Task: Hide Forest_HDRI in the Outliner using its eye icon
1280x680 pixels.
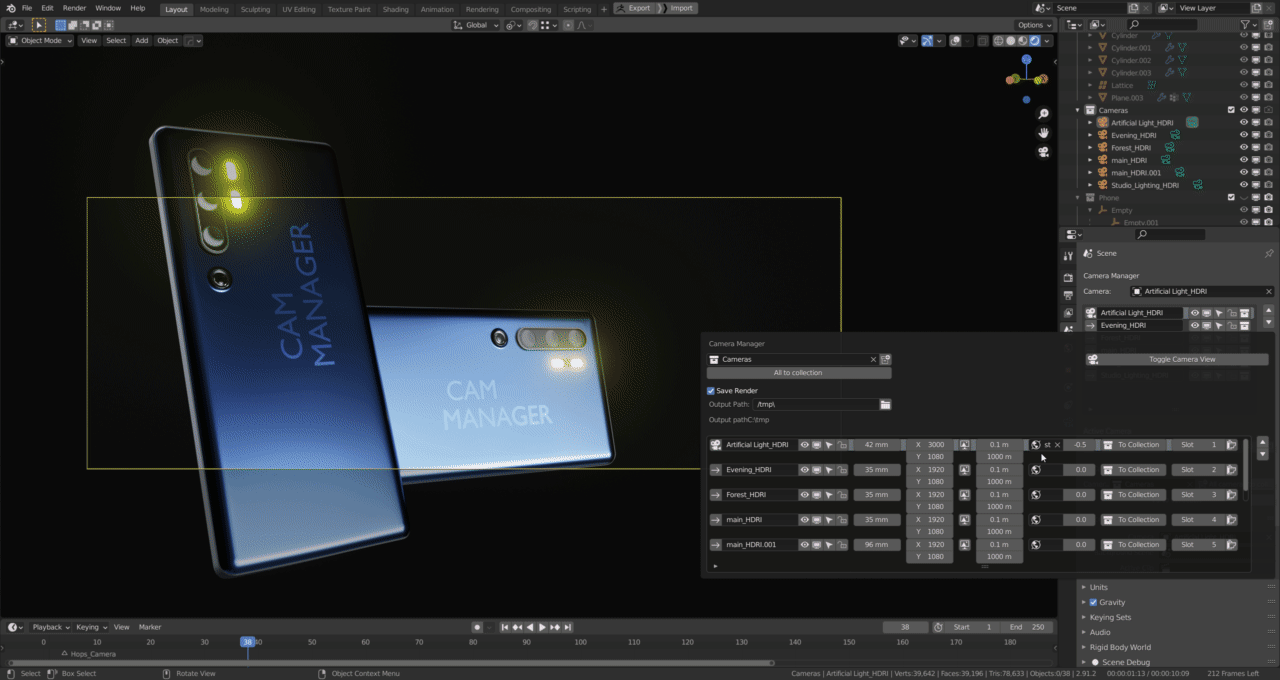Action: (x=1244, y=148)
